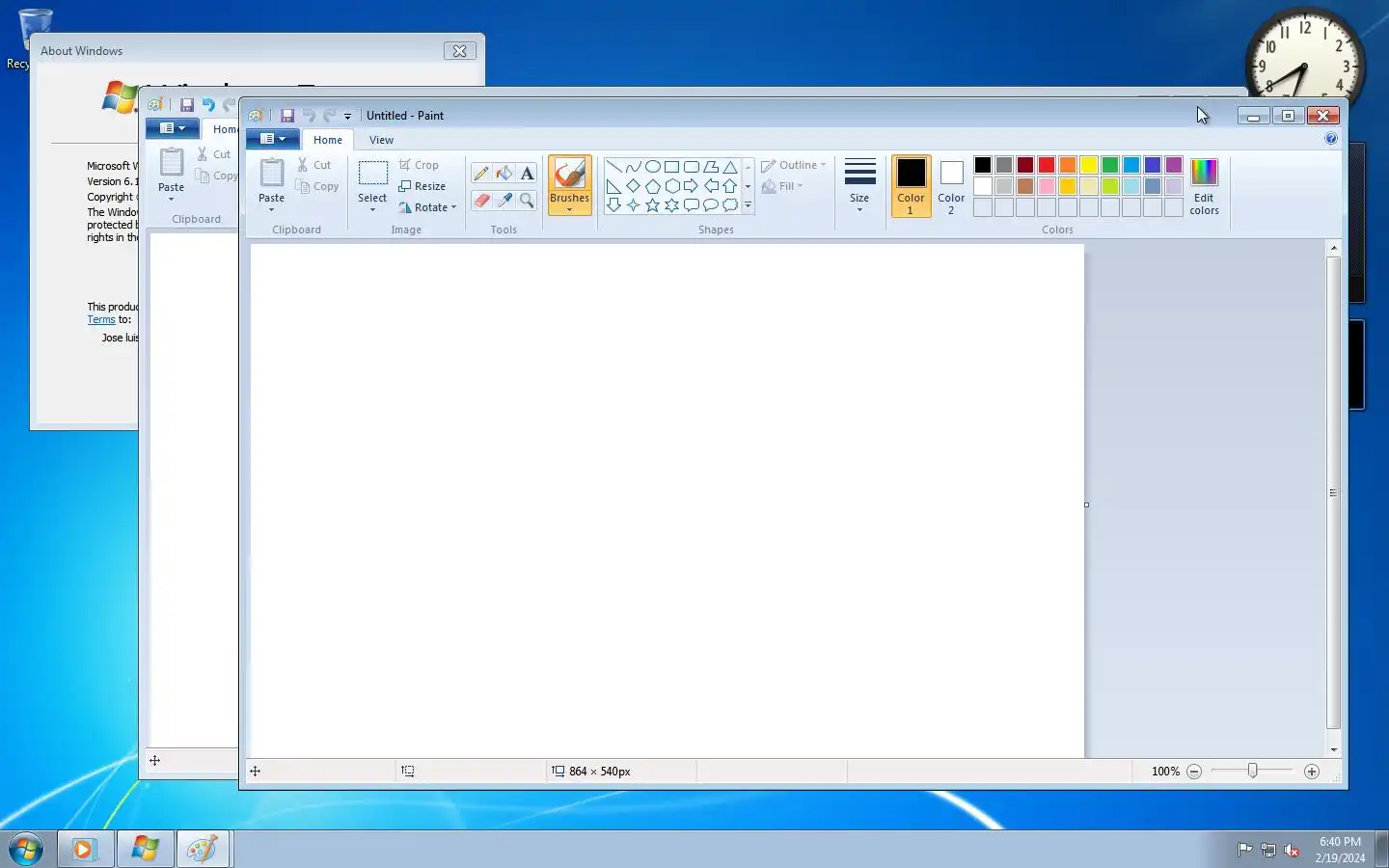Show next row of Shapes gallery
Screen dimensions: 1389x868
coord(748,186)
